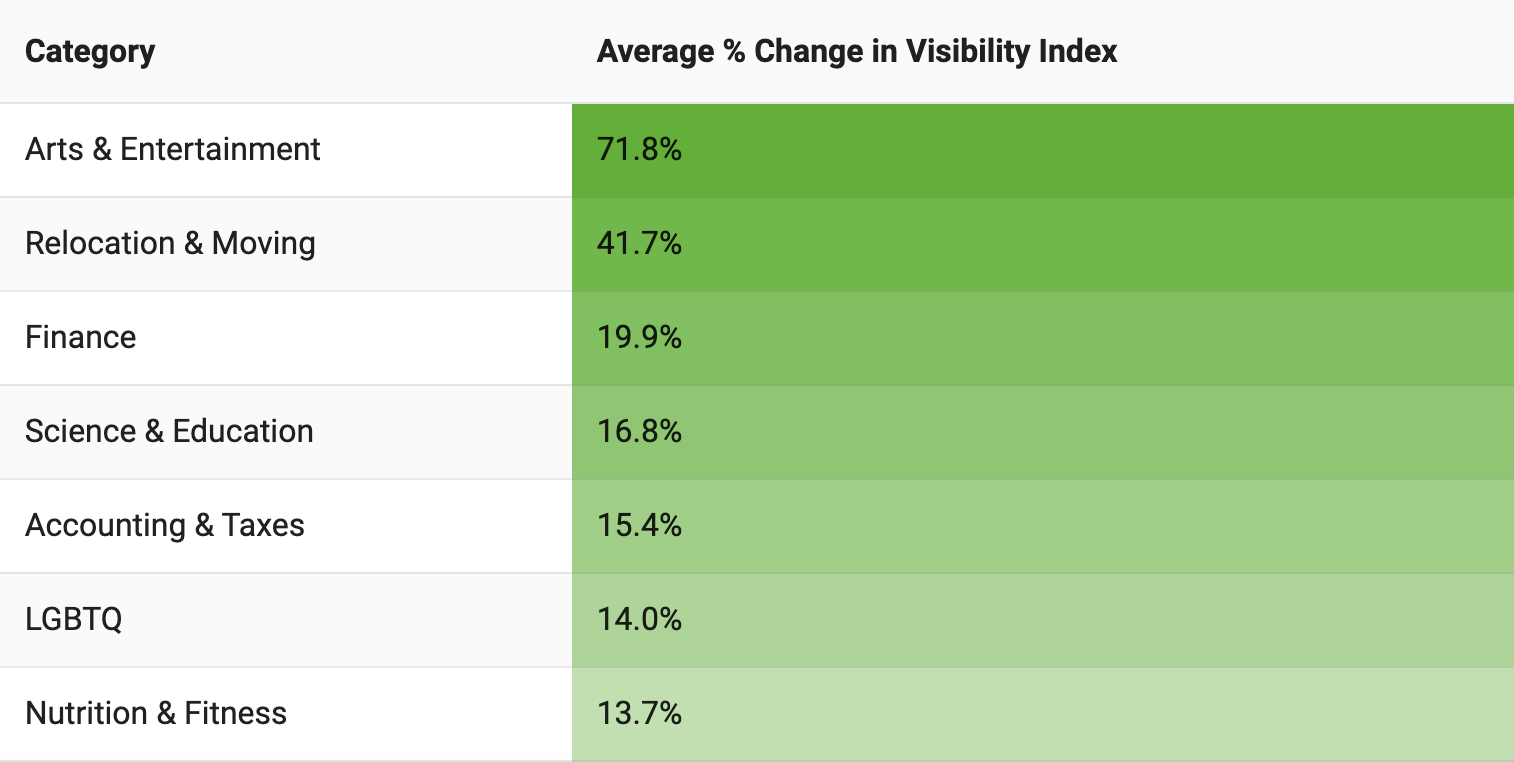Image resolution: width=1514 pixels, height=762 pixels.
Task: Select the 16.8% value text
Action: tap(639, 432)
